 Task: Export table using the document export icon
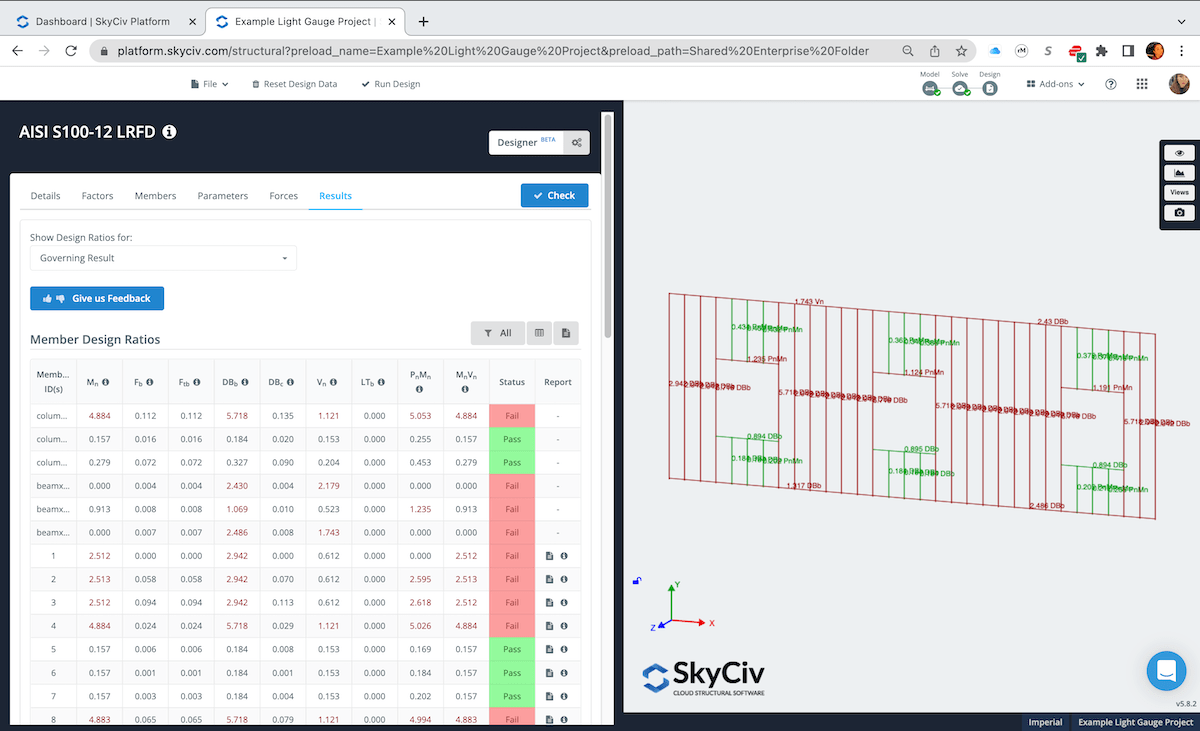[564, 332]
